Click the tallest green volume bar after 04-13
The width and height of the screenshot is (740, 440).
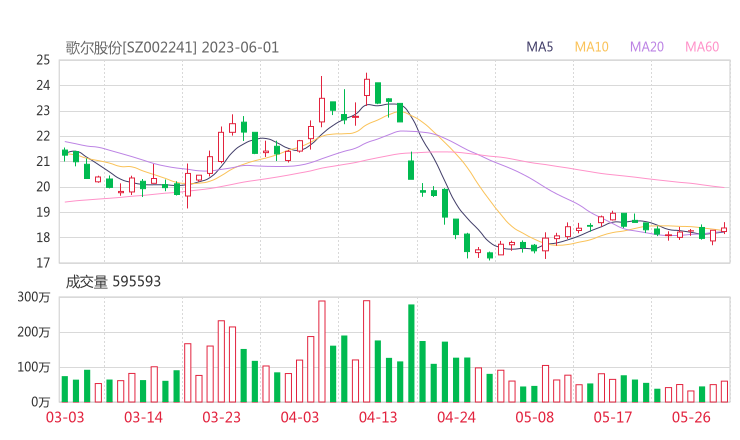tap(412, 353)
